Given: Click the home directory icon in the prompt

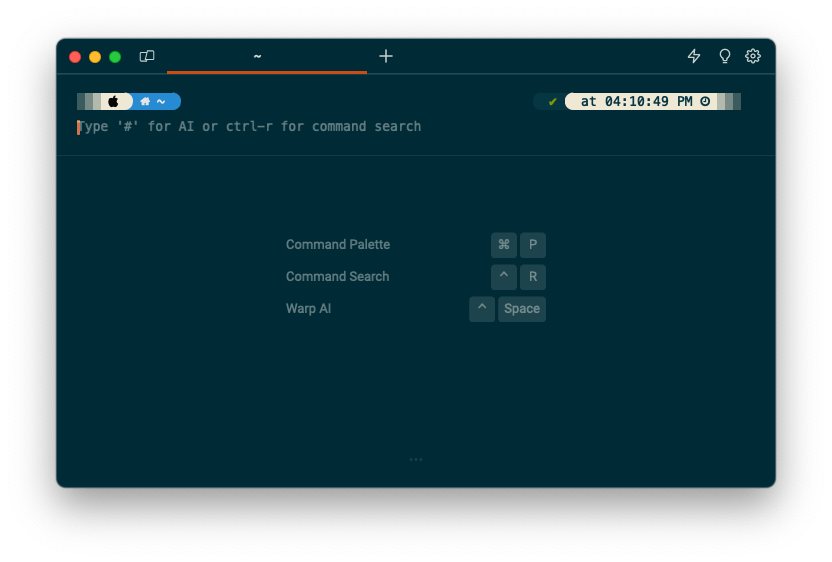Looking at the screenshot, I should coord(145,101).
